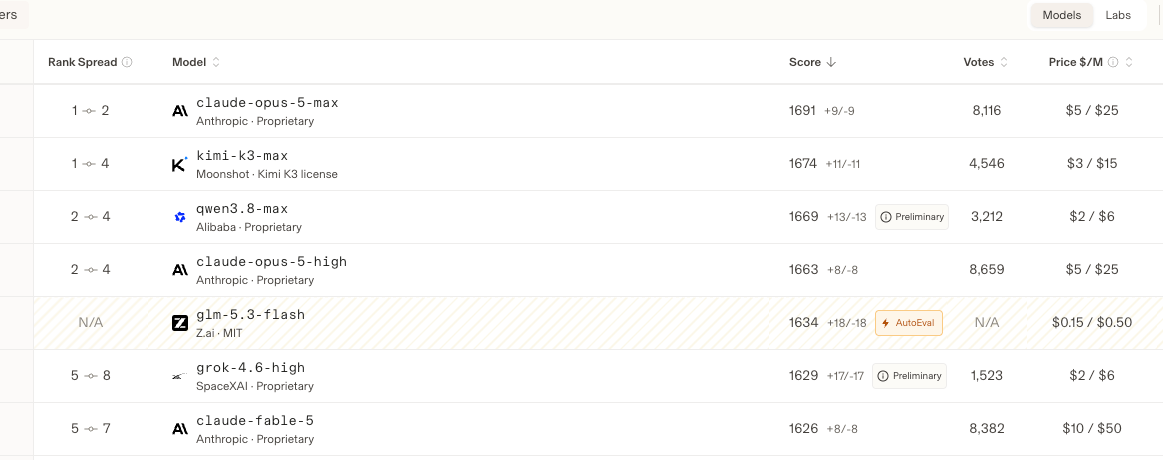Open the kimi-k3-max model link
This screenshot has width=1163, height=460.
(242, 156)
